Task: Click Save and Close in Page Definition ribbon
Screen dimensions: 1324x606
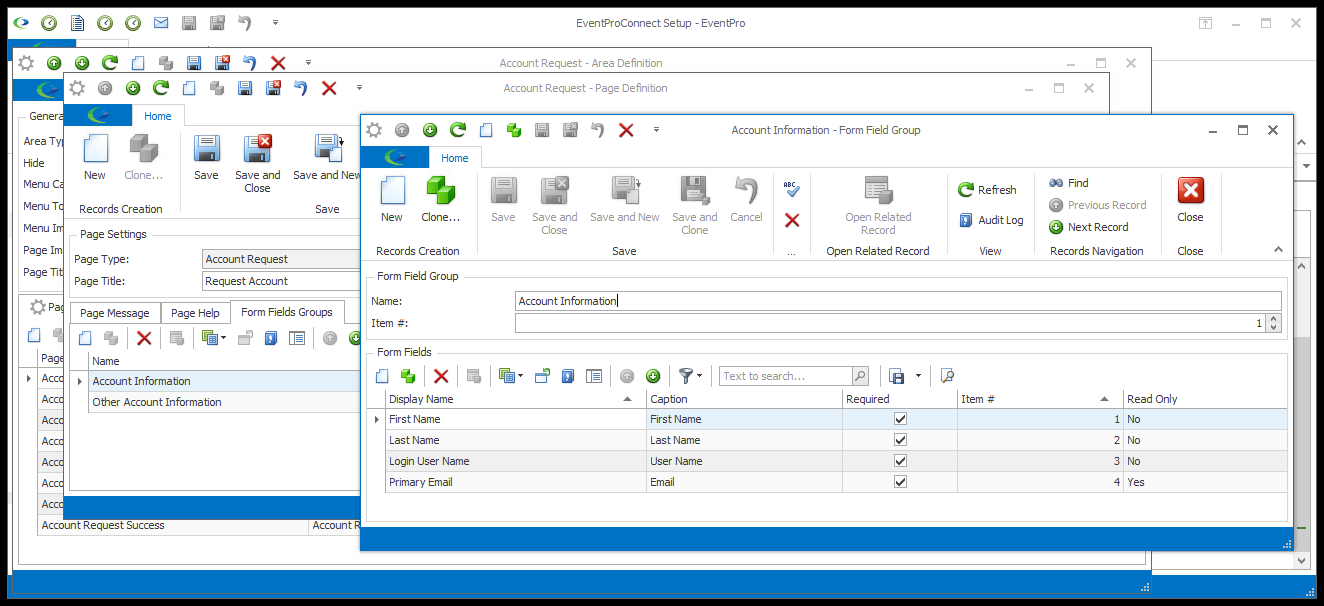Action: [257, 164]
